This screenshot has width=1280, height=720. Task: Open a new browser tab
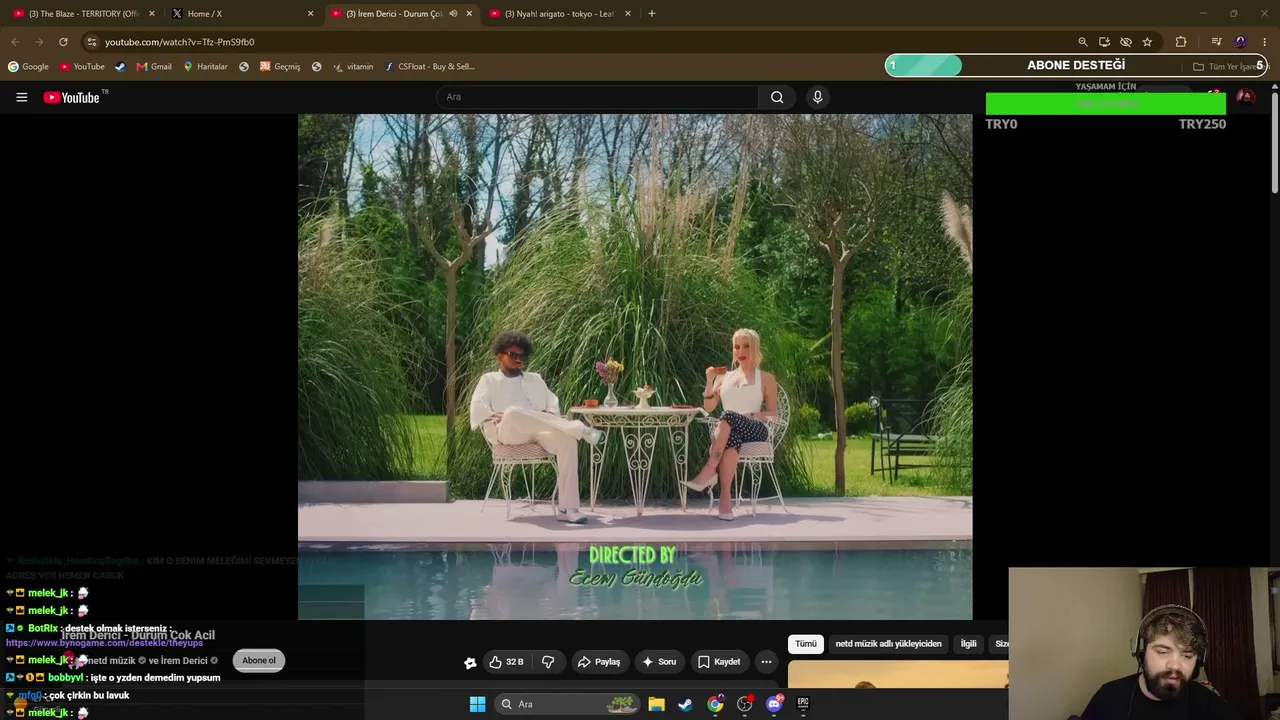[x=652, y=14]
